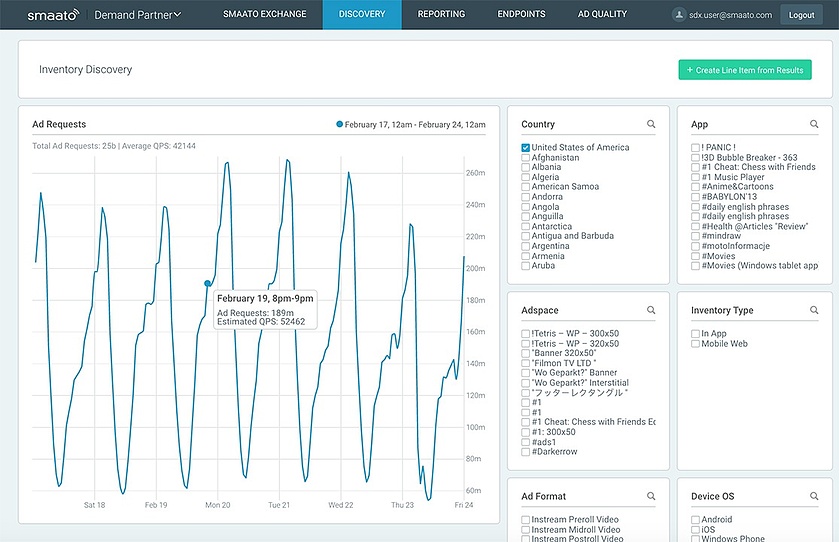This screenshot has height=542, width=839.
Task: Select American Samoa checkbox
Action: coord(525,187)
